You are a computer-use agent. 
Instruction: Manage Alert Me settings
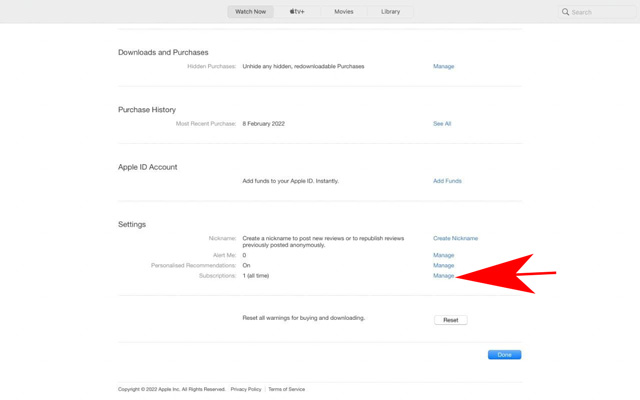pos(443,255)
